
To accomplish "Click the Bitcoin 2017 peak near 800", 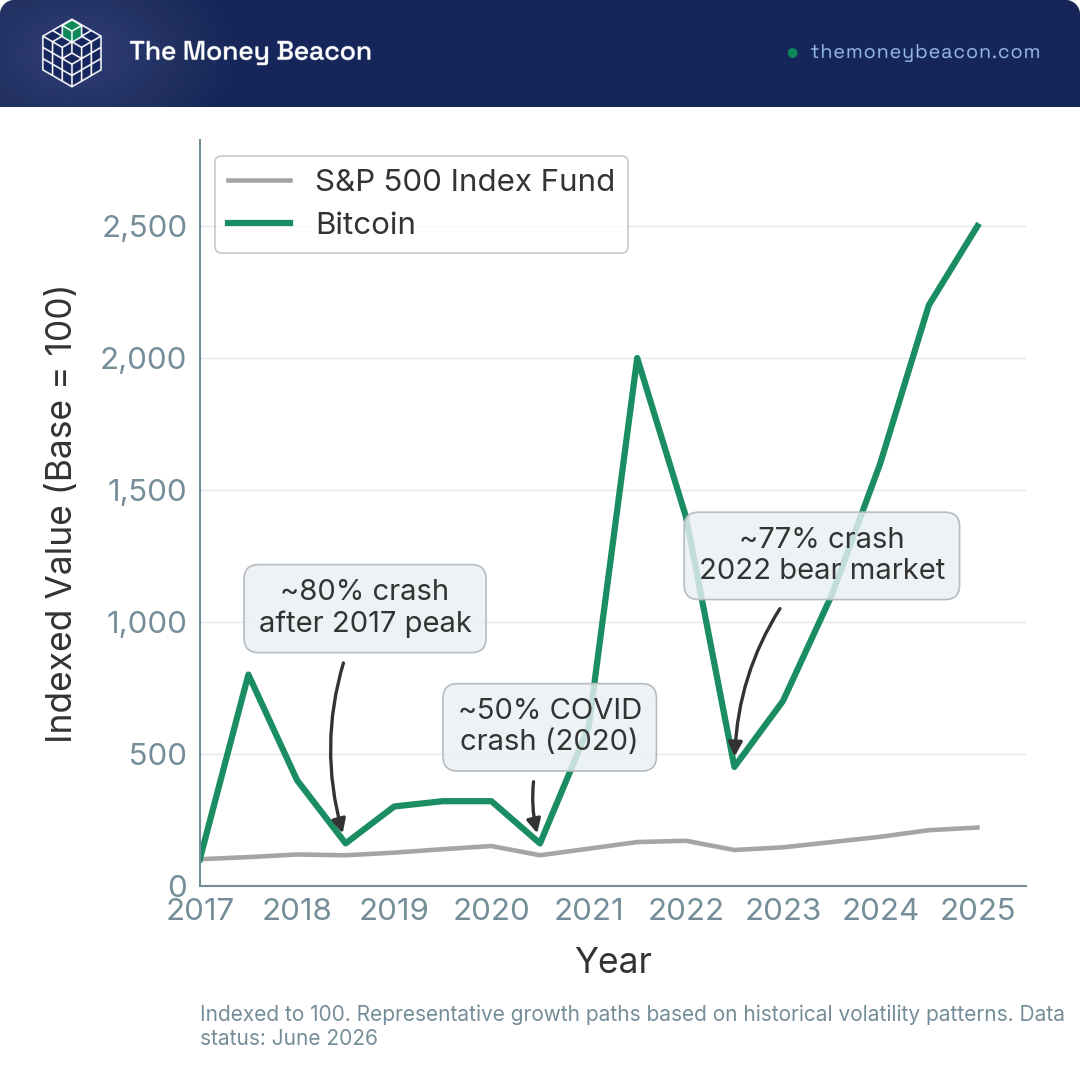I will click(248, 674).
